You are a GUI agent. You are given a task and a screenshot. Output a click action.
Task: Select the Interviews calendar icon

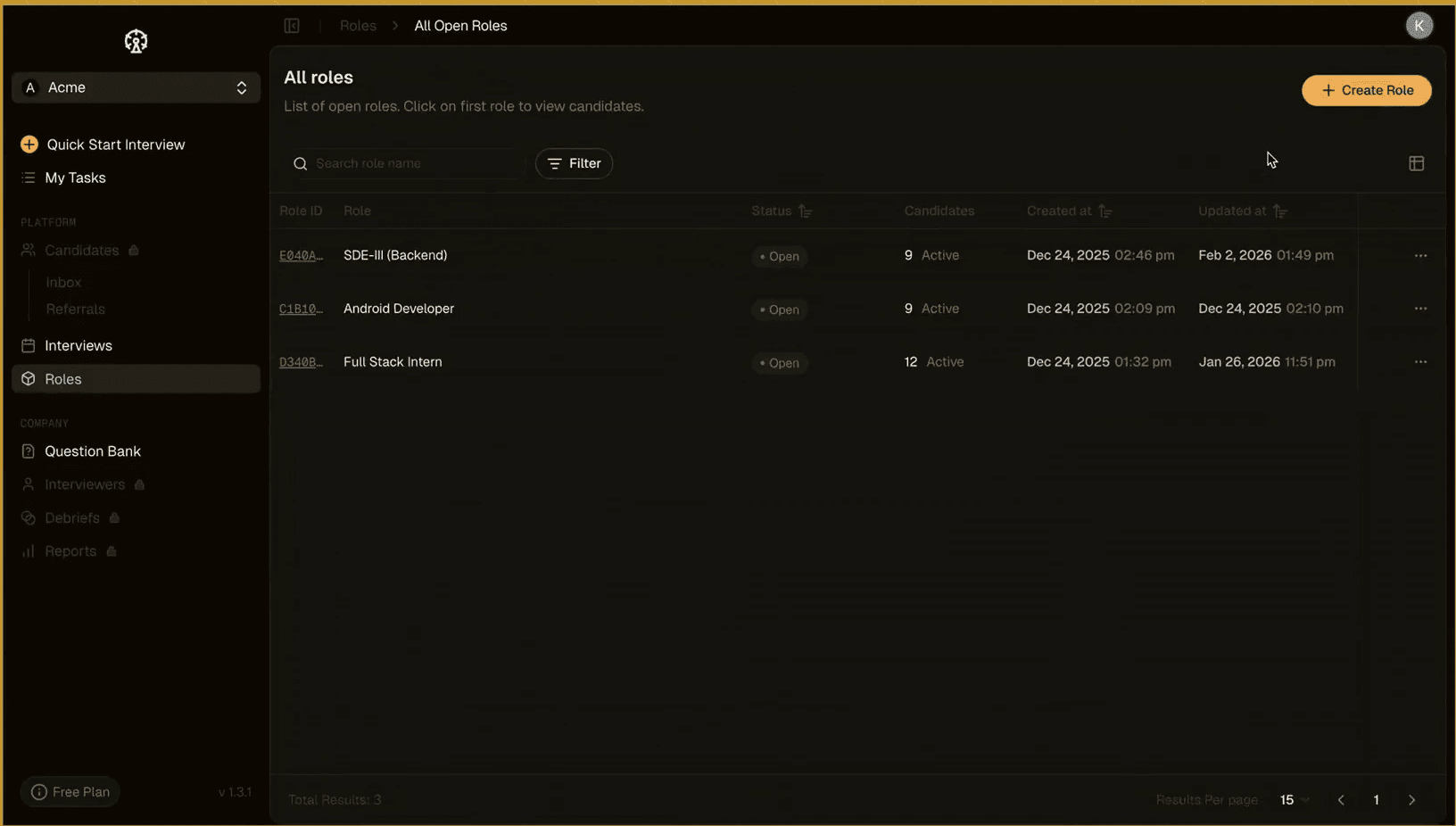pos(29,345)
